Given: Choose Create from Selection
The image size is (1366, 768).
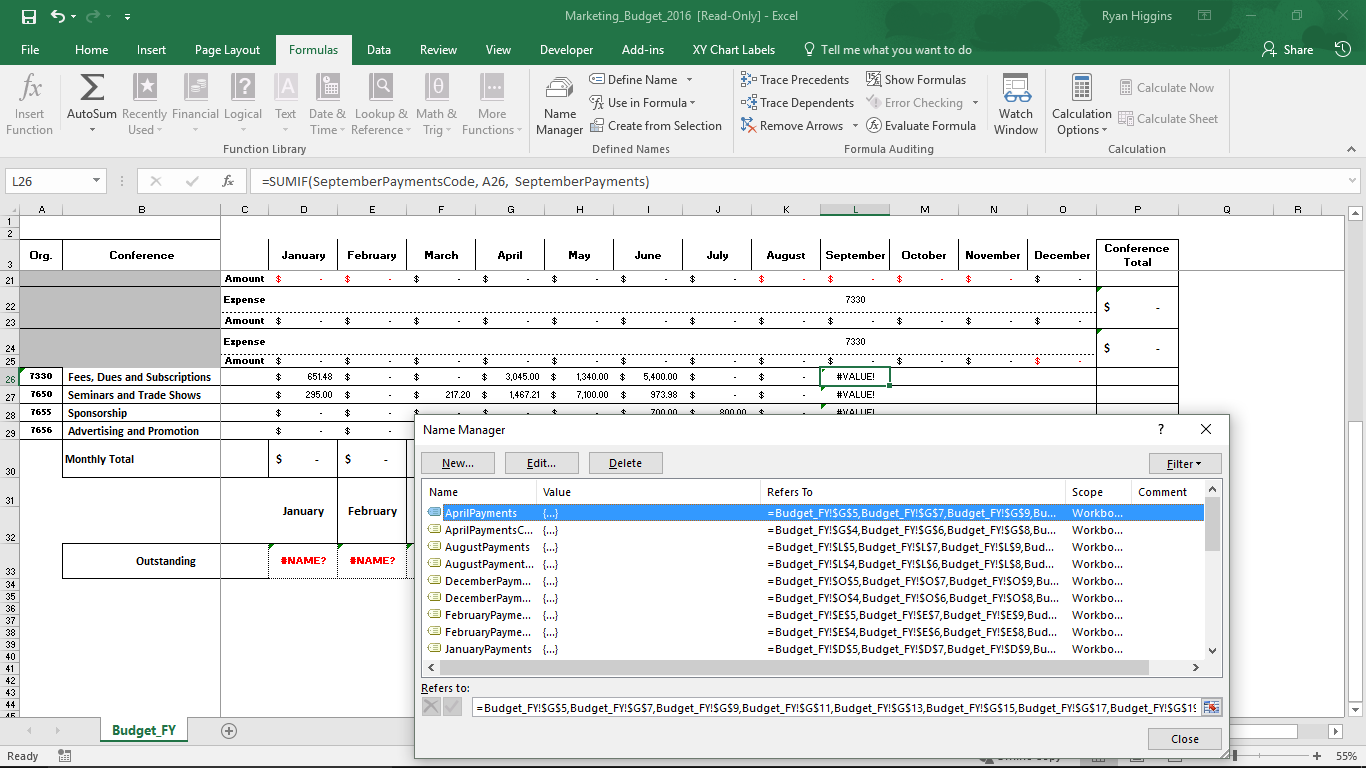Looking at the screenshot, I should (x=655, y=126).
